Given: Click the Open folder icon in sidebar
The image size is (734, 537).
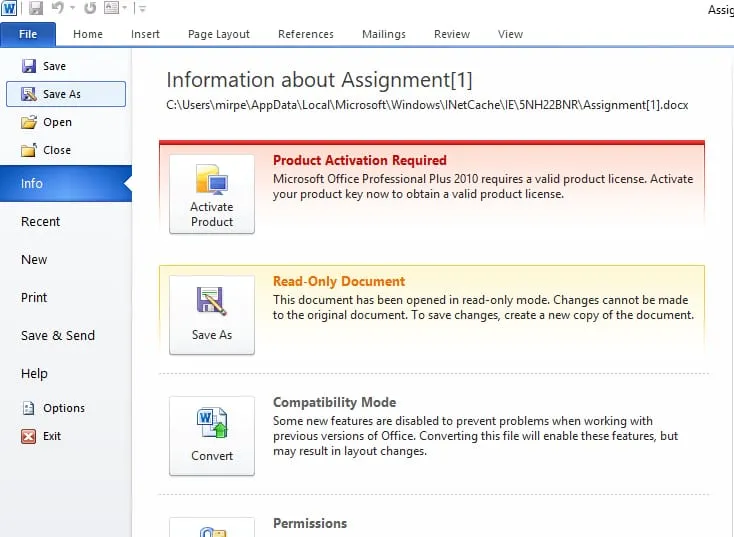Looking at the screenshot, I should tap(29, 122).
